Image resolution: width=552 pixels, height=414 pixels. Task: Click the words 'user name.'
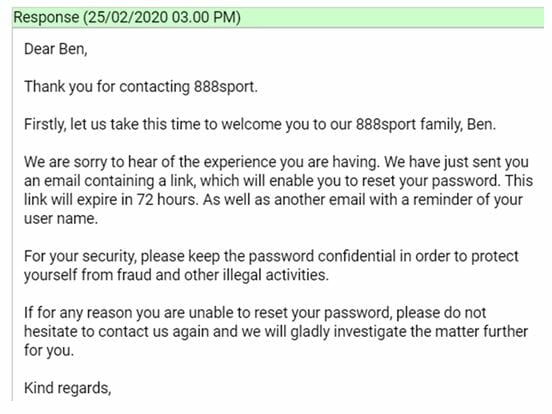coord(61,219)
